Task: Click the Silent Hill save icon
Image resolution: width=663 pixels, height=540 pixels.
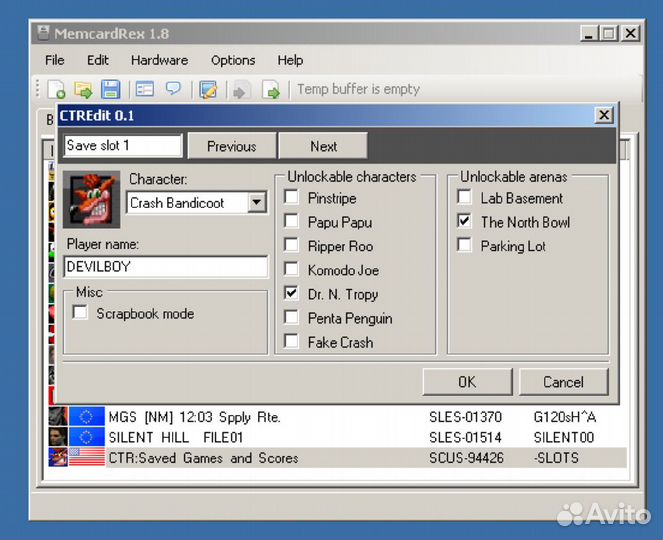Action: (58, 437)
